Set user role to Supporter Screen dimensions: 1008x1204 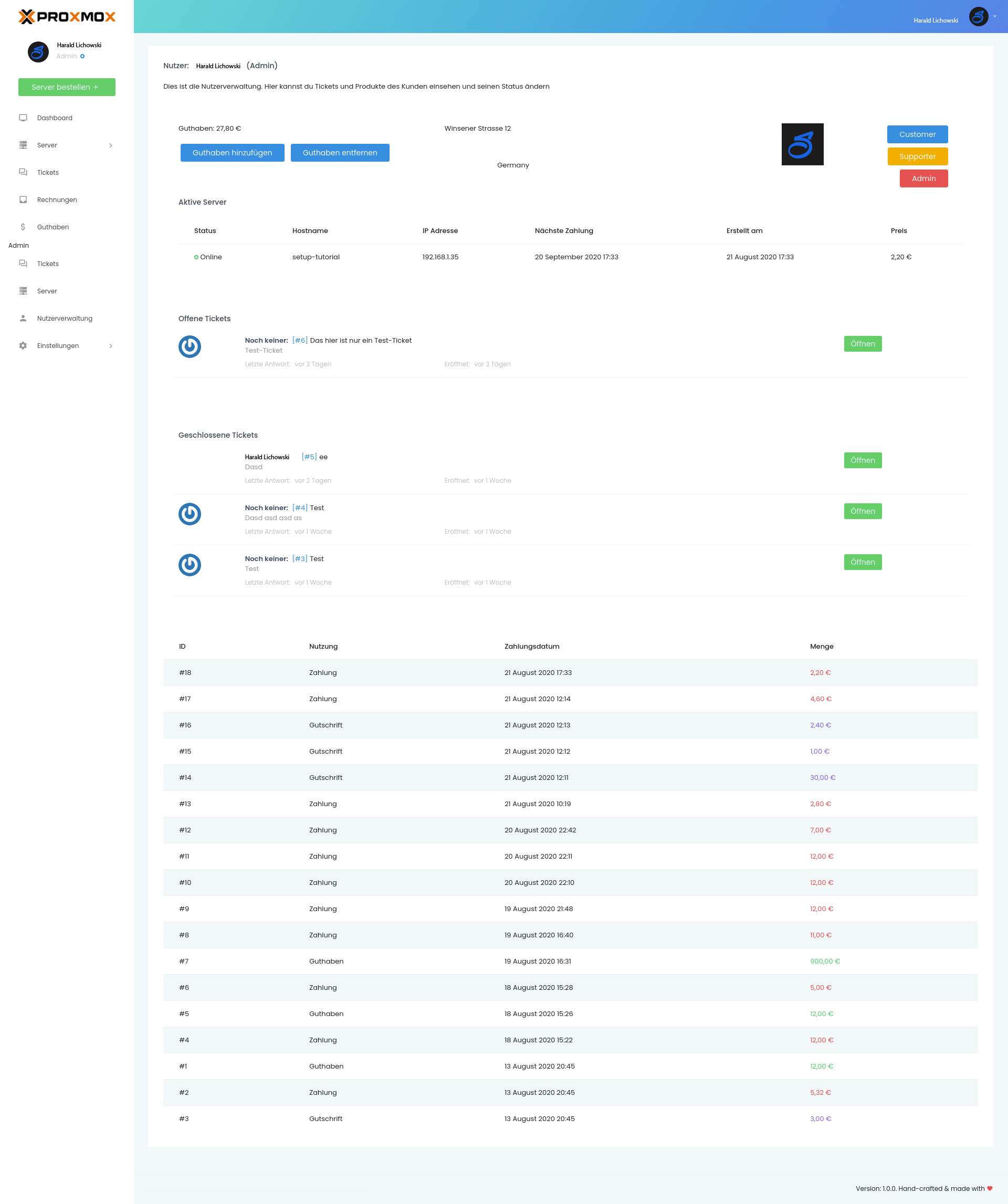coord(917,156)
